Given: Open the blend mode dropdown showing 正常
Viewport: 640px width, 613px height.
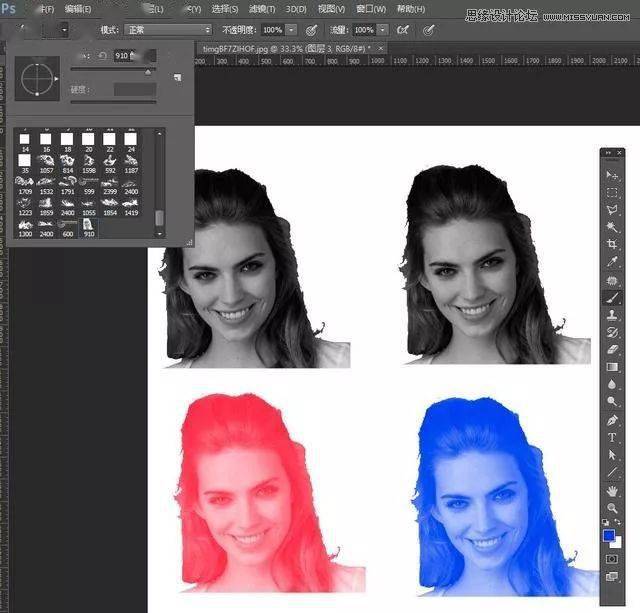Looking at the screenshot, I should click(x=168, y=30).
